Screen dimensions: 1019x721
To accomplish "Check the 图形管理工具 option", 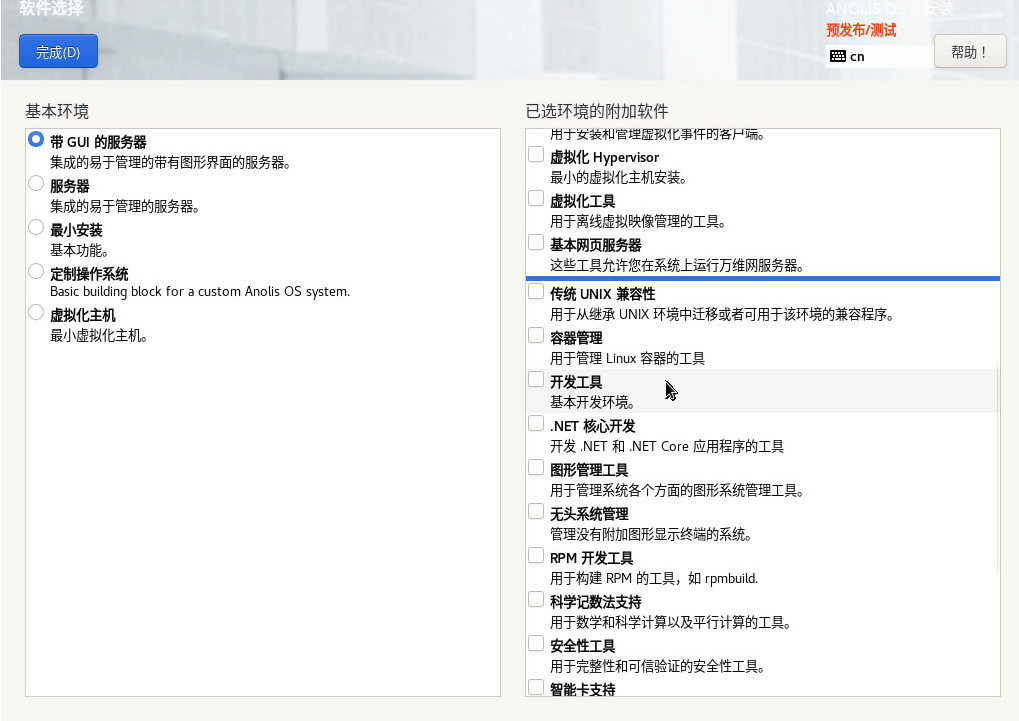I will click(x=536, y=468).
